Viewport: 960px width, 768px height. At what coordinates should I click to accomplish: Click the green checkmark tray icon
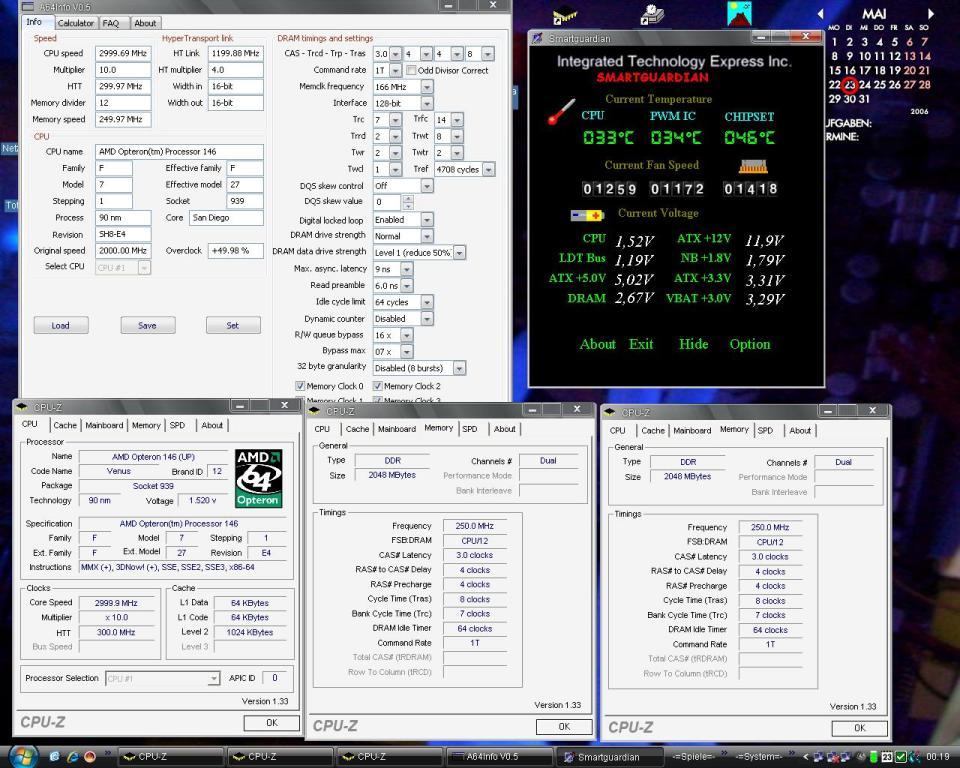[x=901, y=757]
